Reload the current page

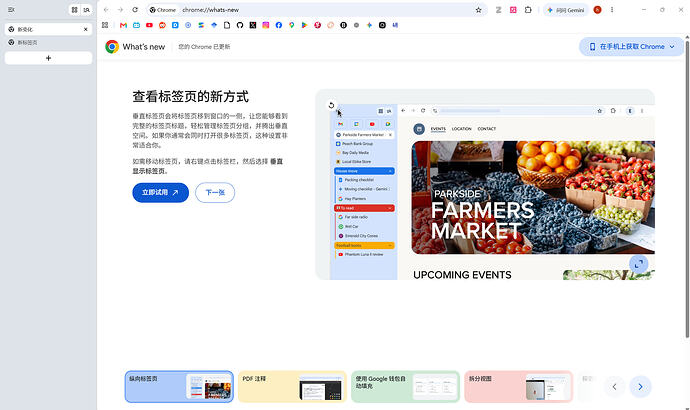[x=135, y=10]
